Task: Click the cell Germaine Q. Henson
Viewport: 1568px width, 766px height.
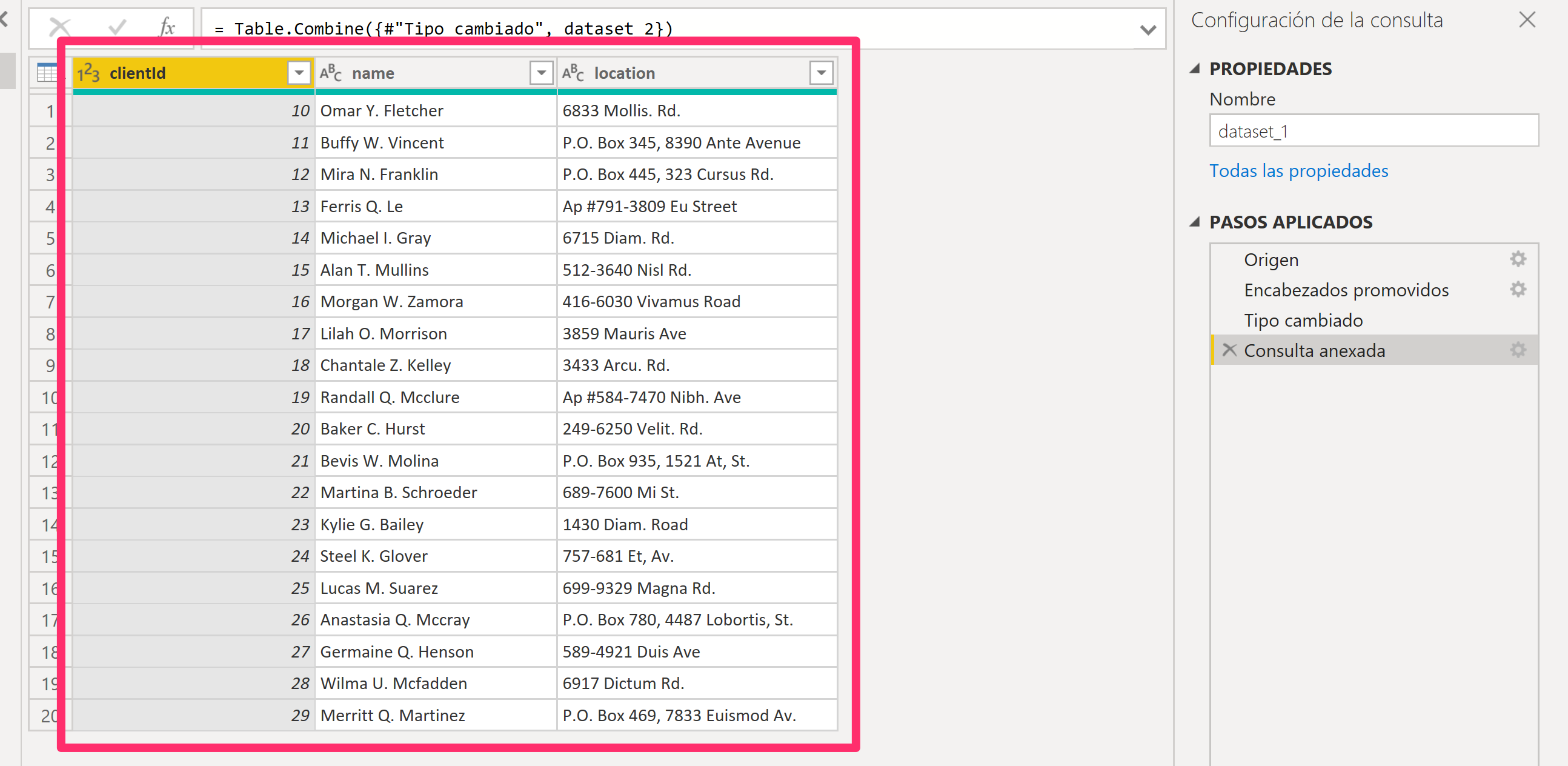Action: coord(436,651)
